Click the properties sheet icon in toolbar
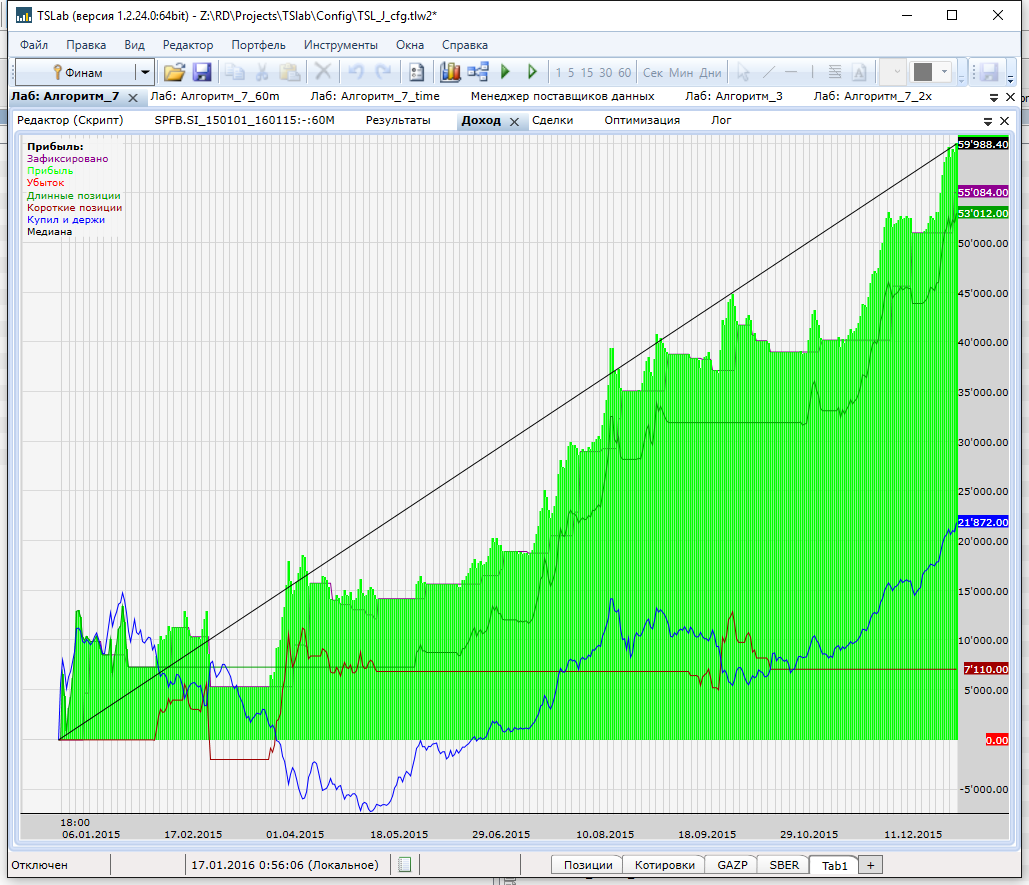The image size is (1029, 885). click(x=417, y=72)
